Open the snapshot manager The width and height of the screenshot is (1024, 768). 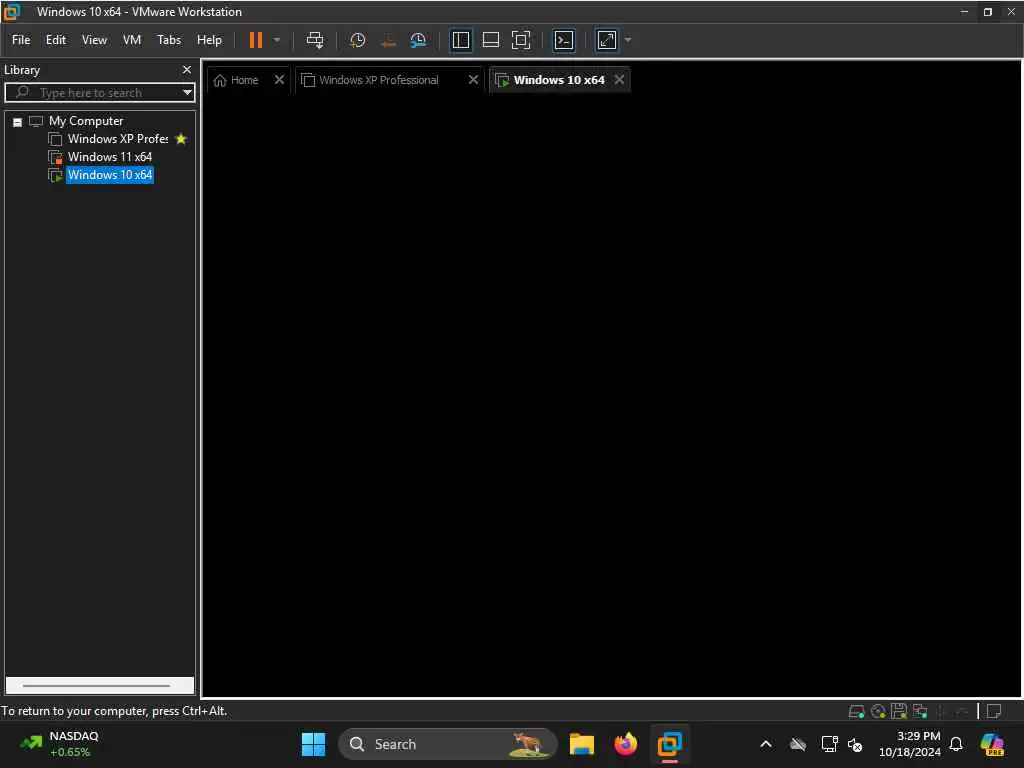(x=418, y=40)
